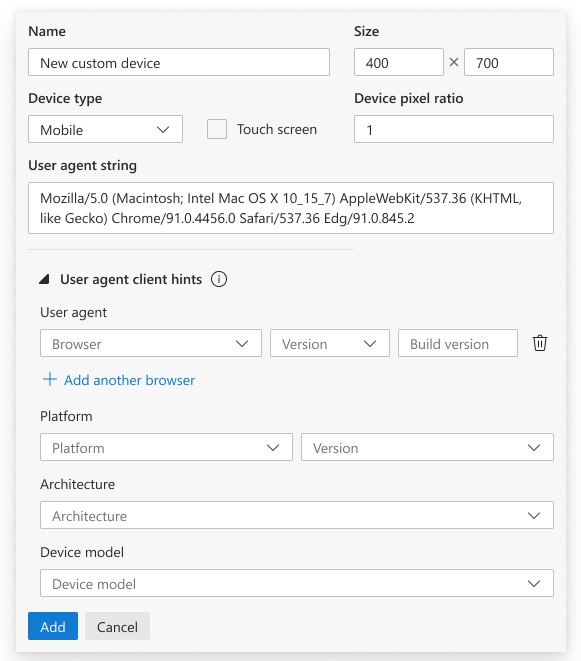The width and height of the screenshot is (581, 661).
Task: Enable the Touch screen checkbox
Action: click(x=217, y=129)
